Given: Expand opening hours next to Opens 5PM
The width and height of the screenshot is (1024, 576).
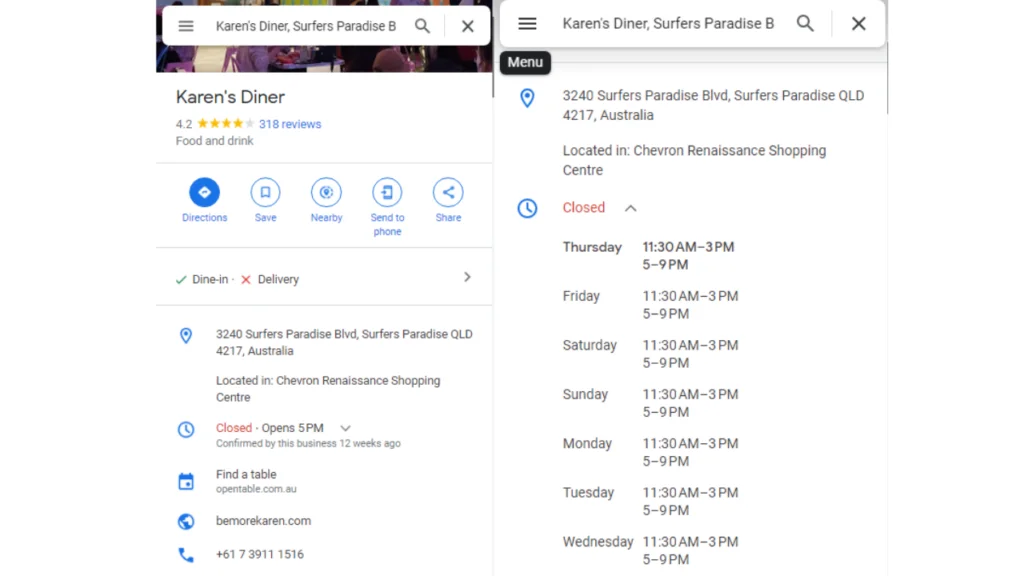Looking at the screenshot, I should click(x=345, y=428).
